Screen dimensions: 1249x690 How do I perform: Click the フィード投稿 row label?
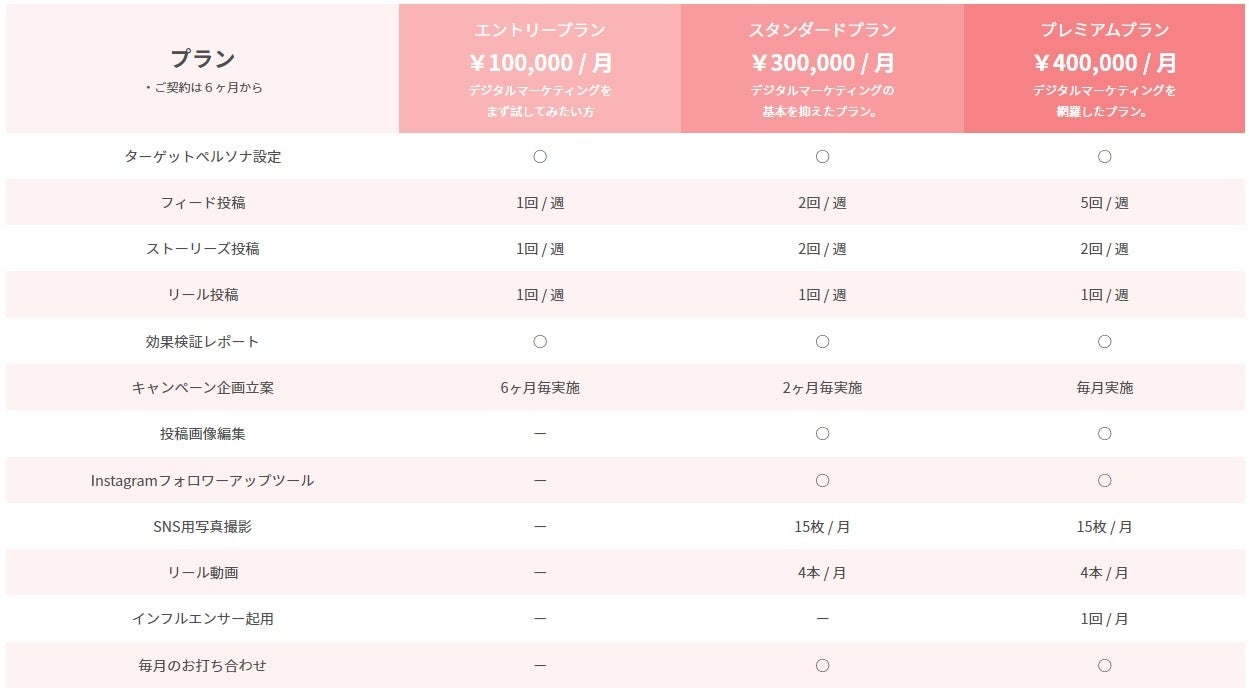click(202, 203)
